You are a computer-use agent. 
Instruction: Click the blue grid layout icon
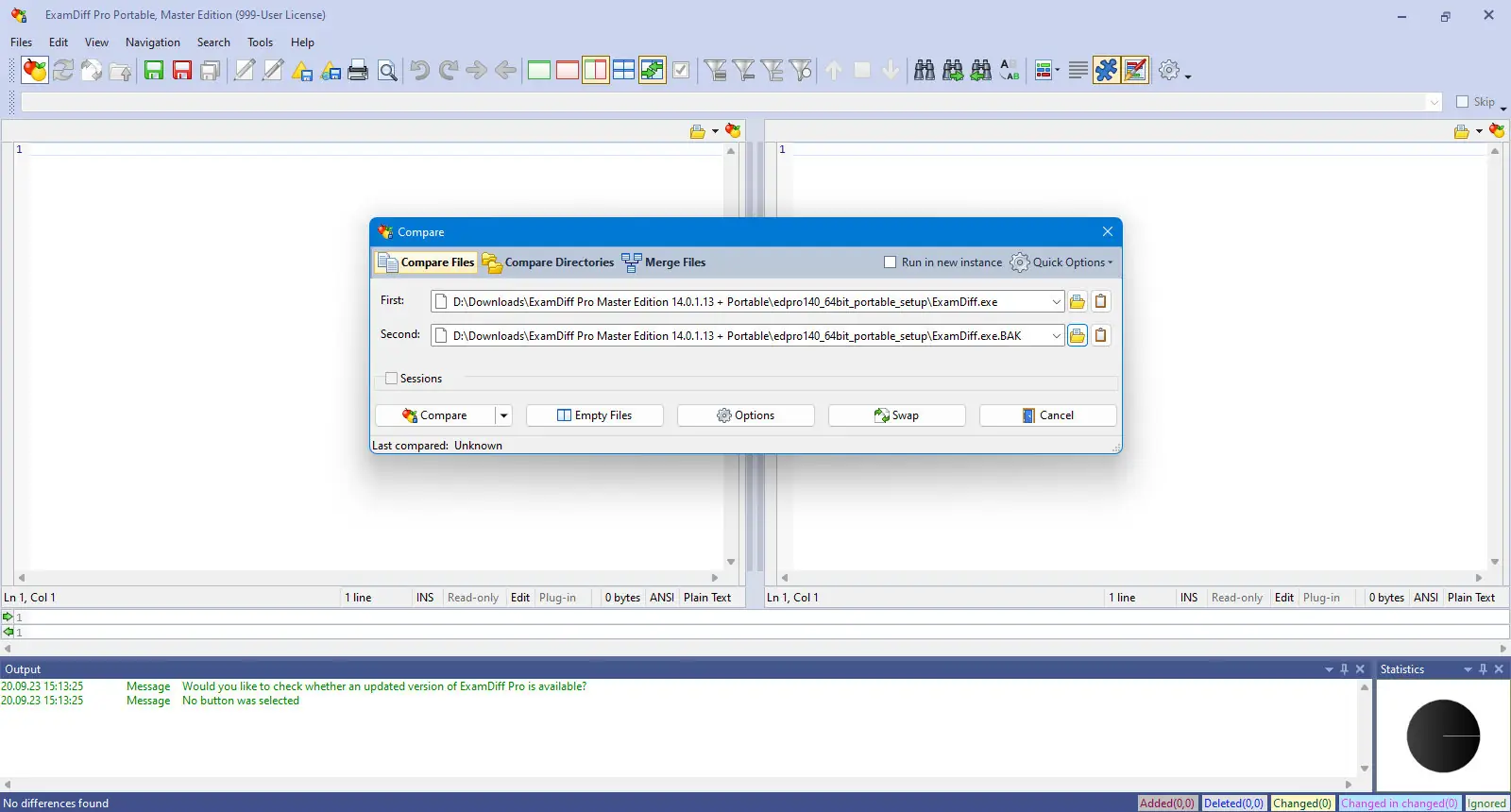(624, 70)
